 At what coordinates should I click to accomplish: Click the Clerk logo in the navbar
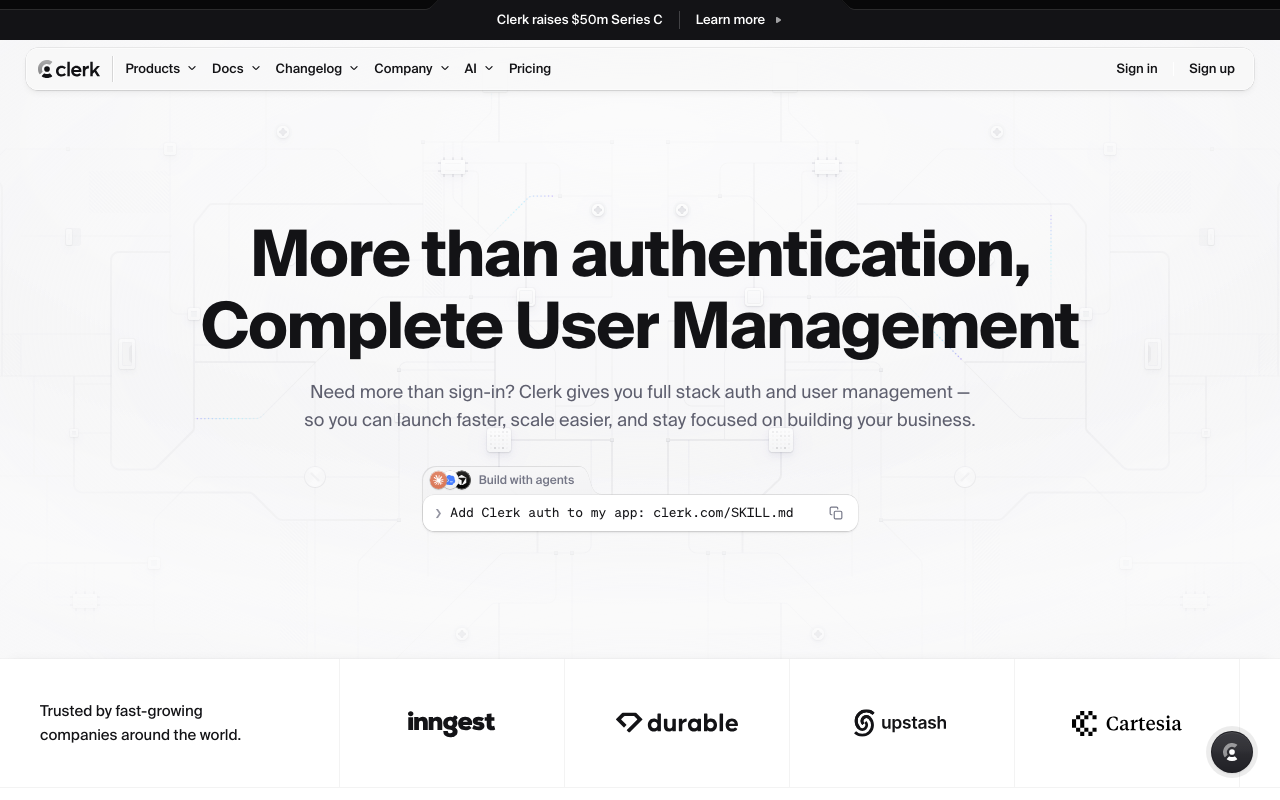pyautogui.click(x=69, y=69)
